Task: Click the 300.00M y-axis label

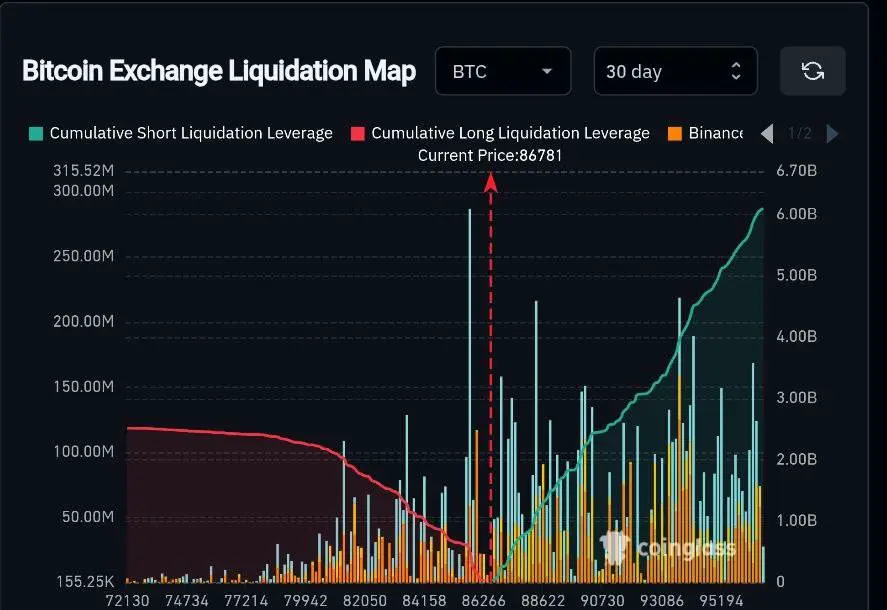Action: 84,191
